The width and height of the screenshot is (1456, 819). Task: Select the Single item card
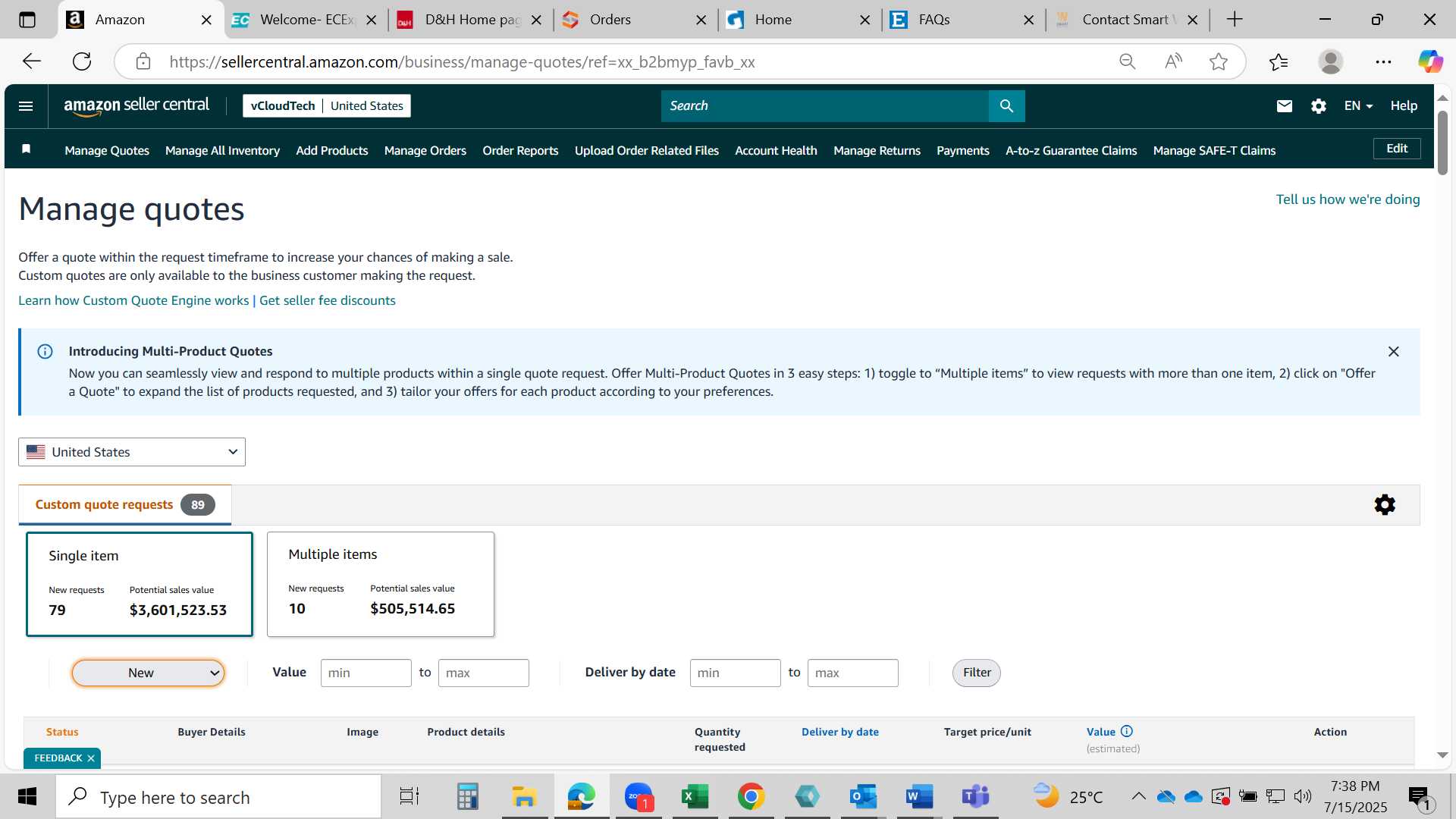click(x=140, y=584)
